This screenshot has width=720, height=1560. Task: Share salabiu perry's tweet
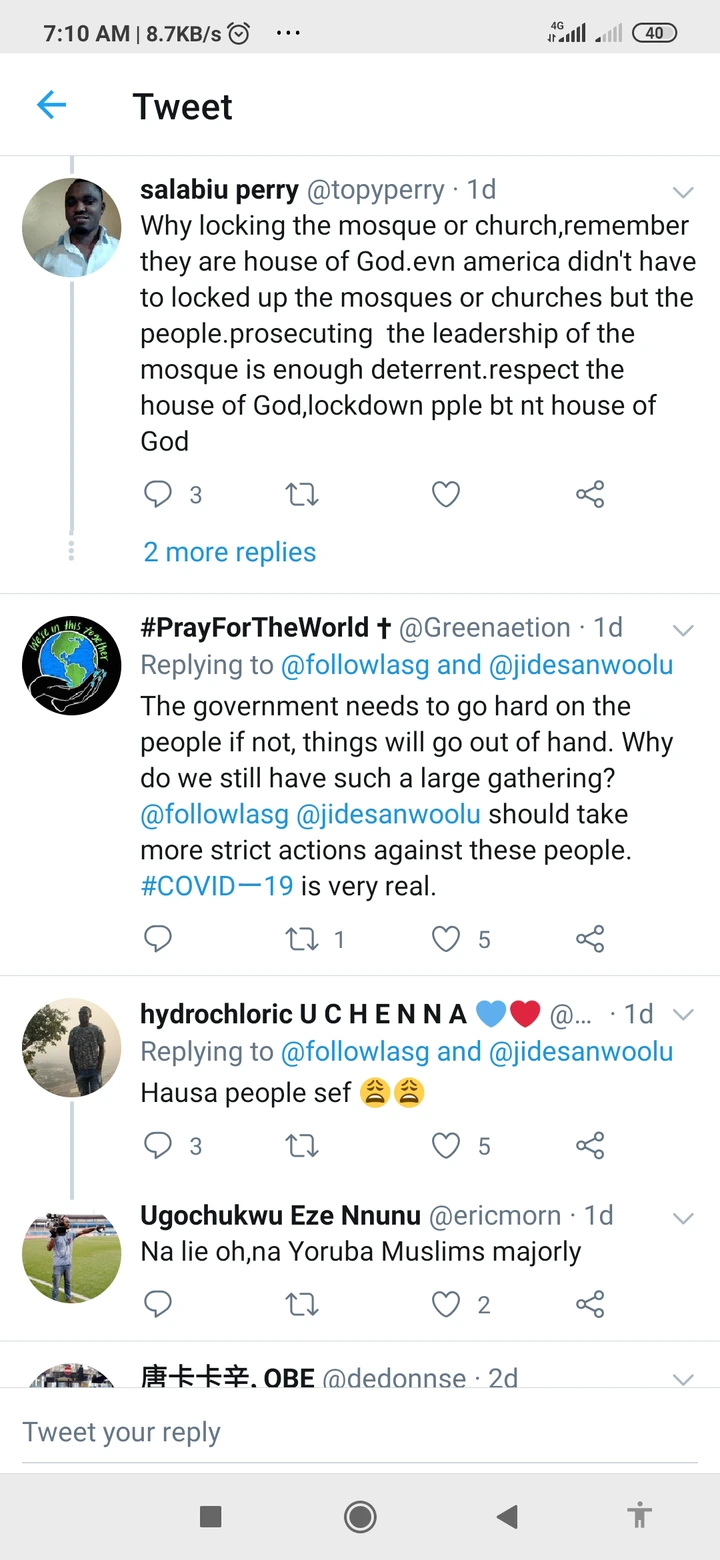[590, 494]
